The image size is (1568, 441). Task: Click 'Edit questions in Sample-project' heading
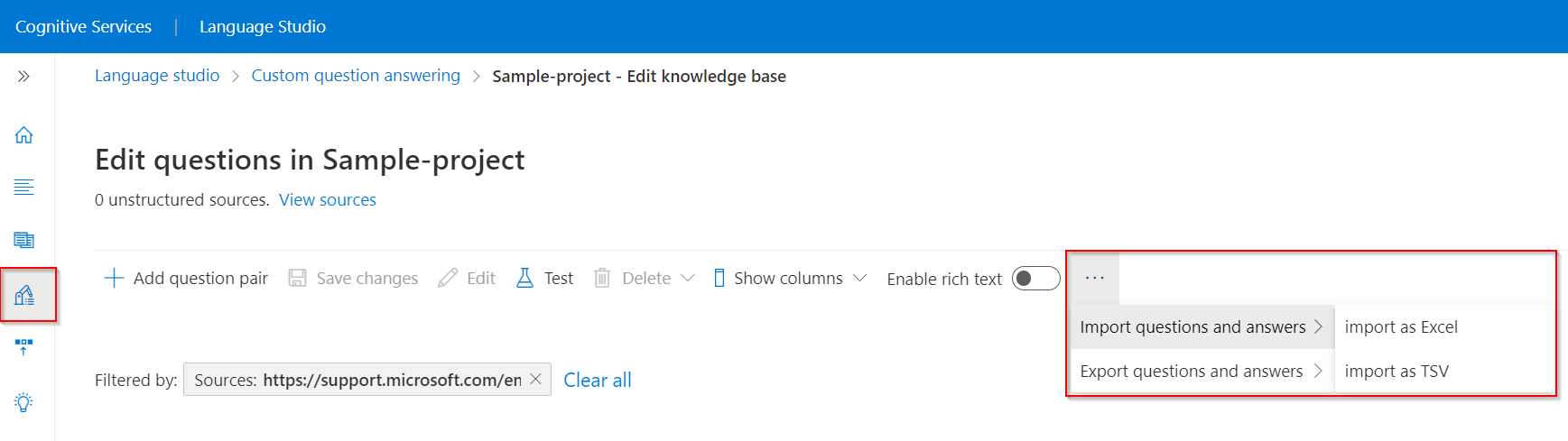(x=310, y=160)
